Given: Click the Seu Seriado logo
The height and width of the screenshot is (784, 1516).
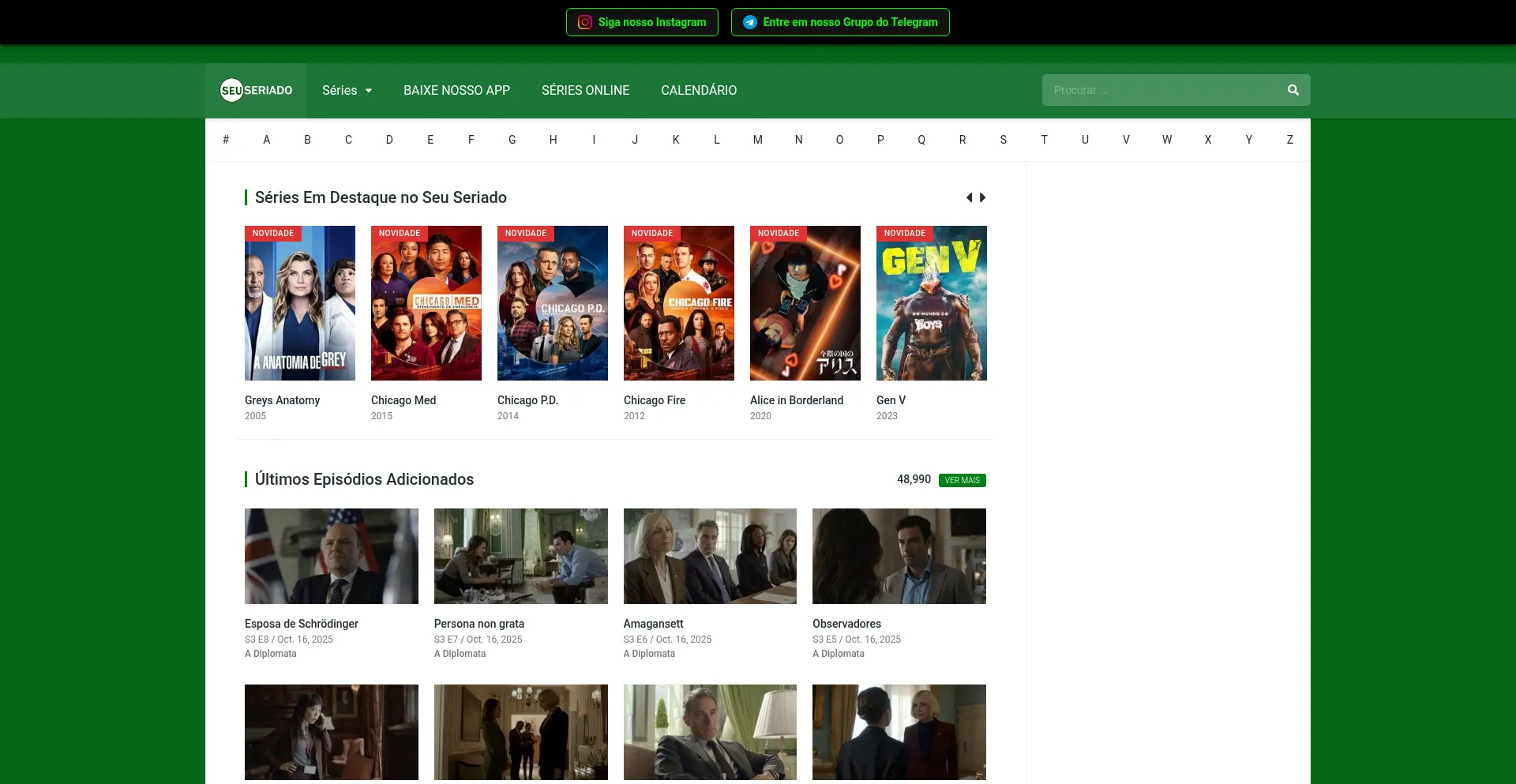Looking at the screenshot, I should (x=256, y=91).
